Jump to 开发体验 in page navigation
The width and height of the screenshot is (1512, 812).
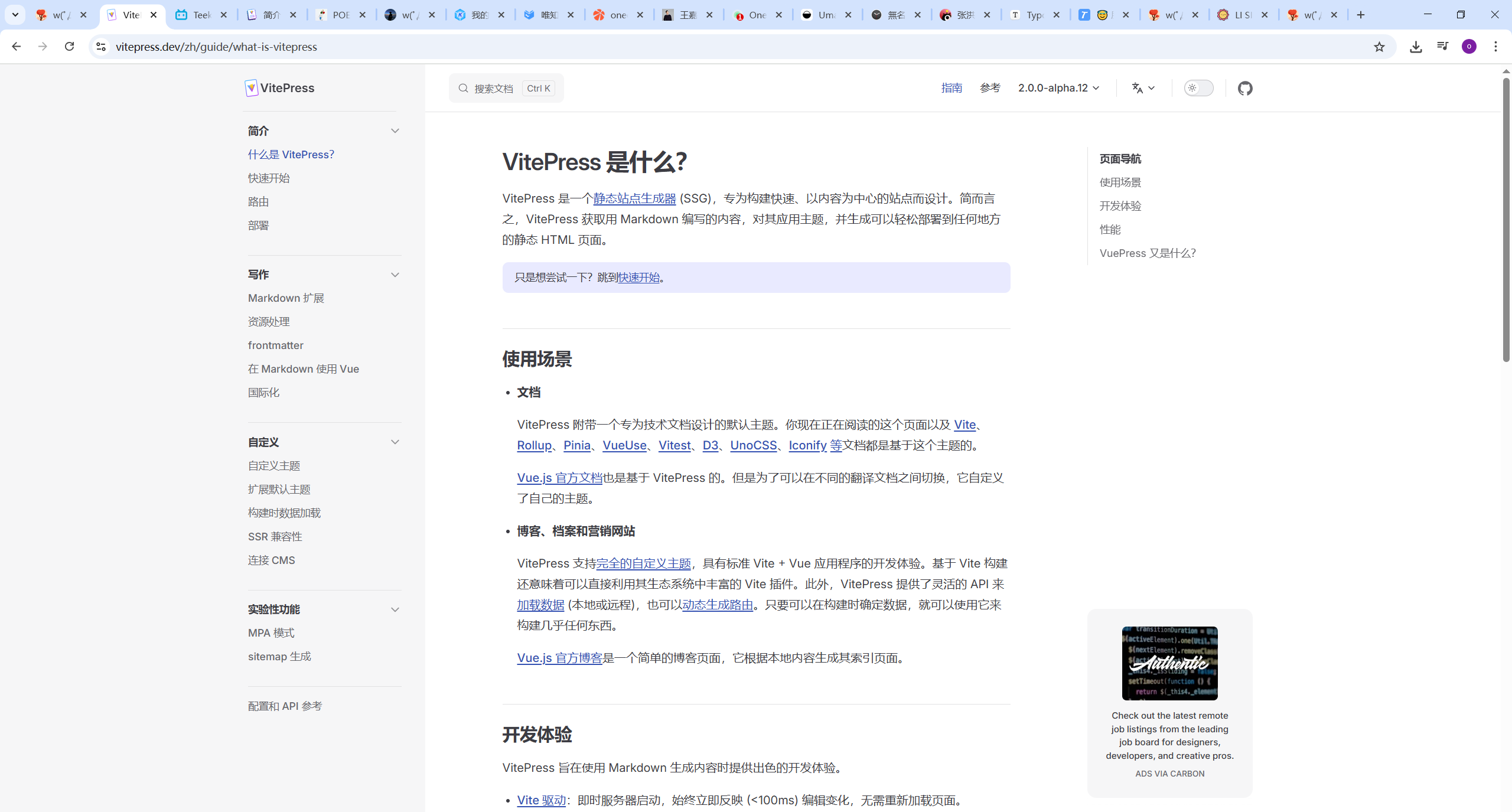1120,206
